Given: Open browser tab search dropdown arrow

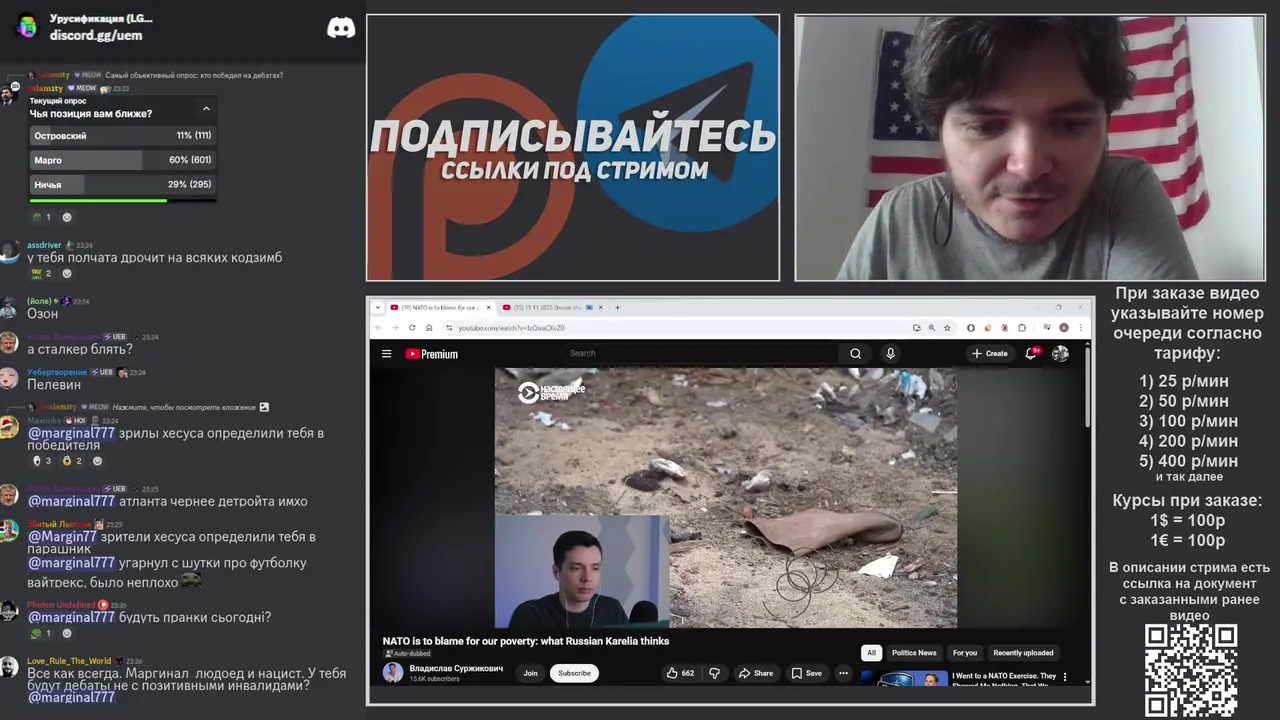Looking at the screenshot, I should (378, 307).
